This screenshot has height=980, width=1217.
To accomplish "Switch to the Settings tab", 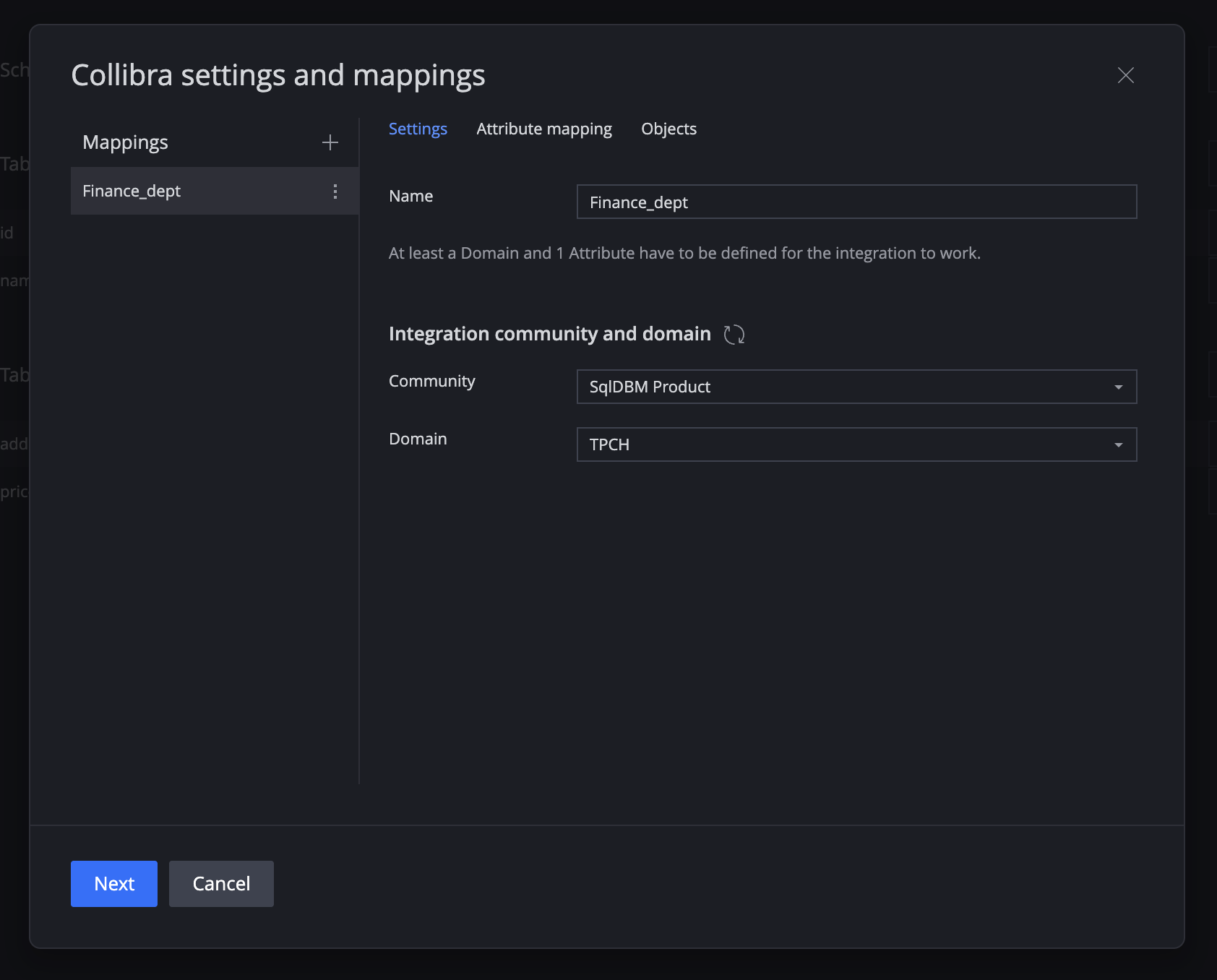I will point(418,129).
